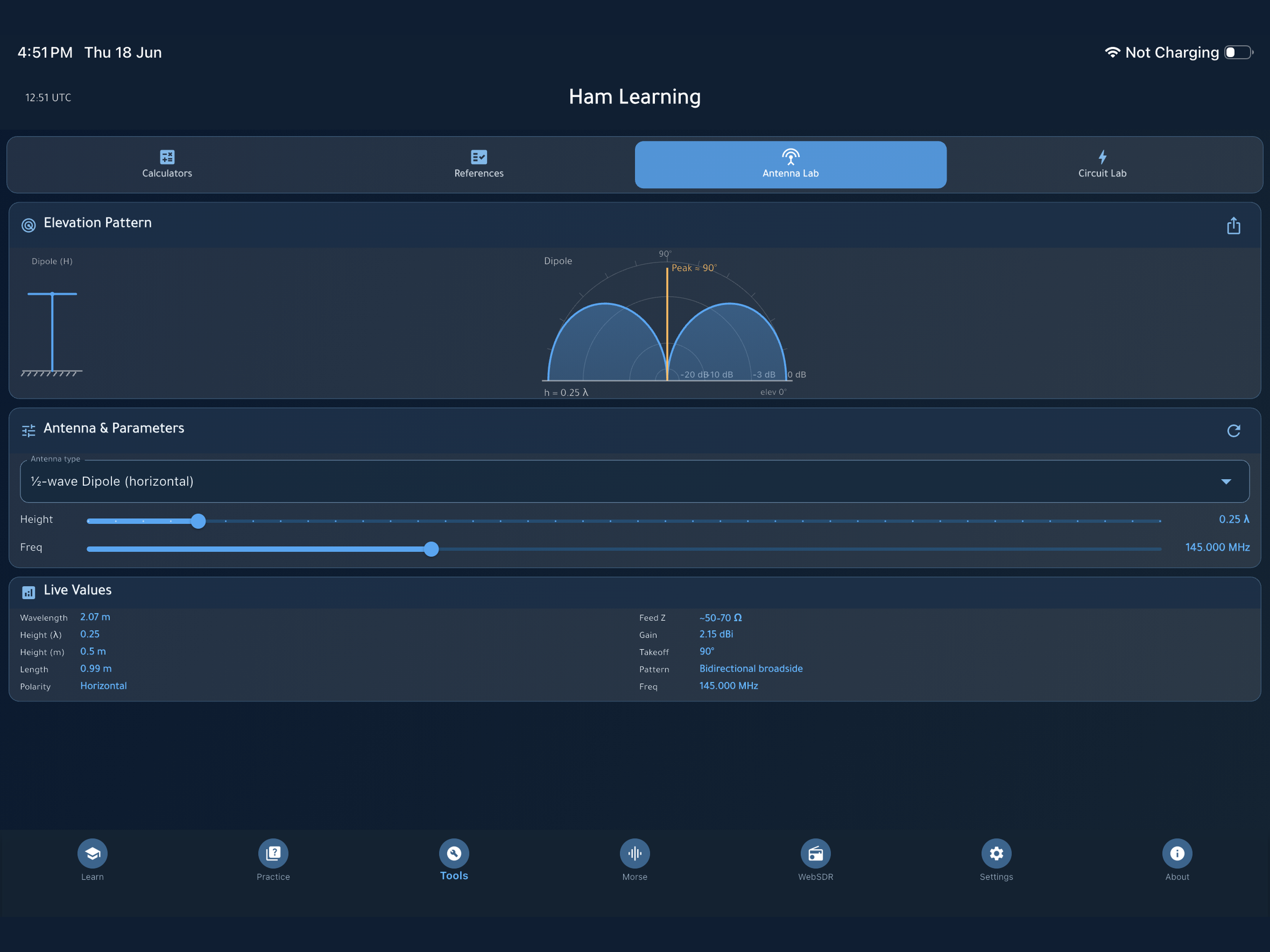
Task: Click the 'h = 0.25 λ' plot label
Action: (566, 393)
